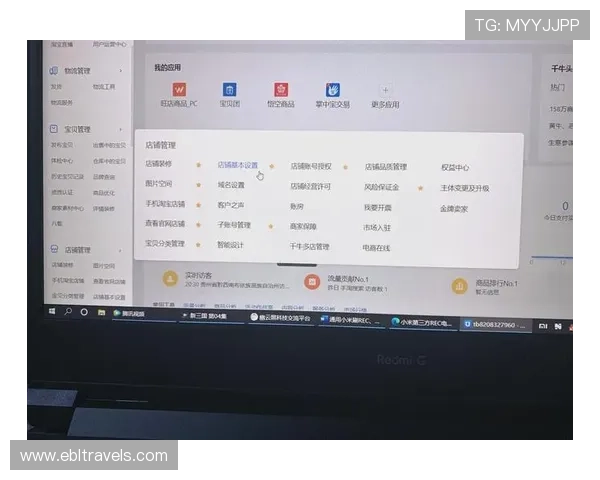The height and width of the screenshot is (480, 600).
Task: Open the 宝贝团 app icon
Action: pyautogui.click(x=230, y=90)
